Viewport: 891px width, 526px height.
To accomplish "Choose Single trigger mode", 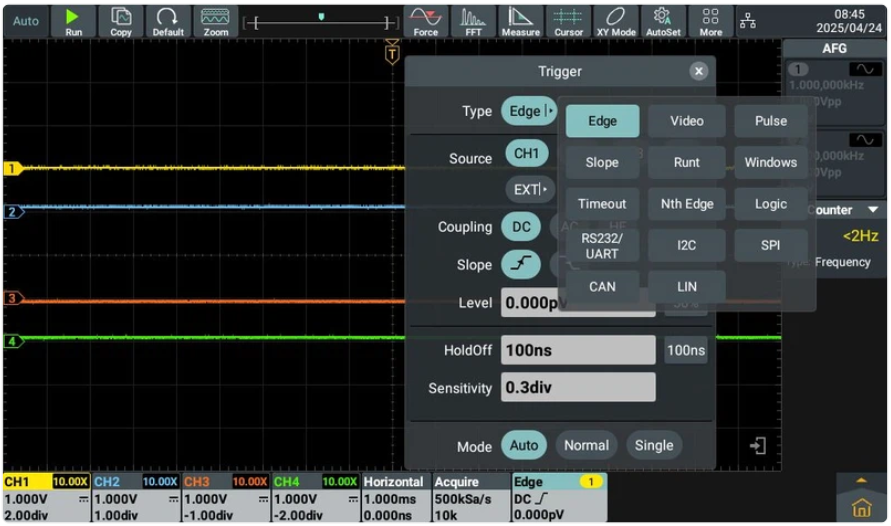I will click(654, 446).
